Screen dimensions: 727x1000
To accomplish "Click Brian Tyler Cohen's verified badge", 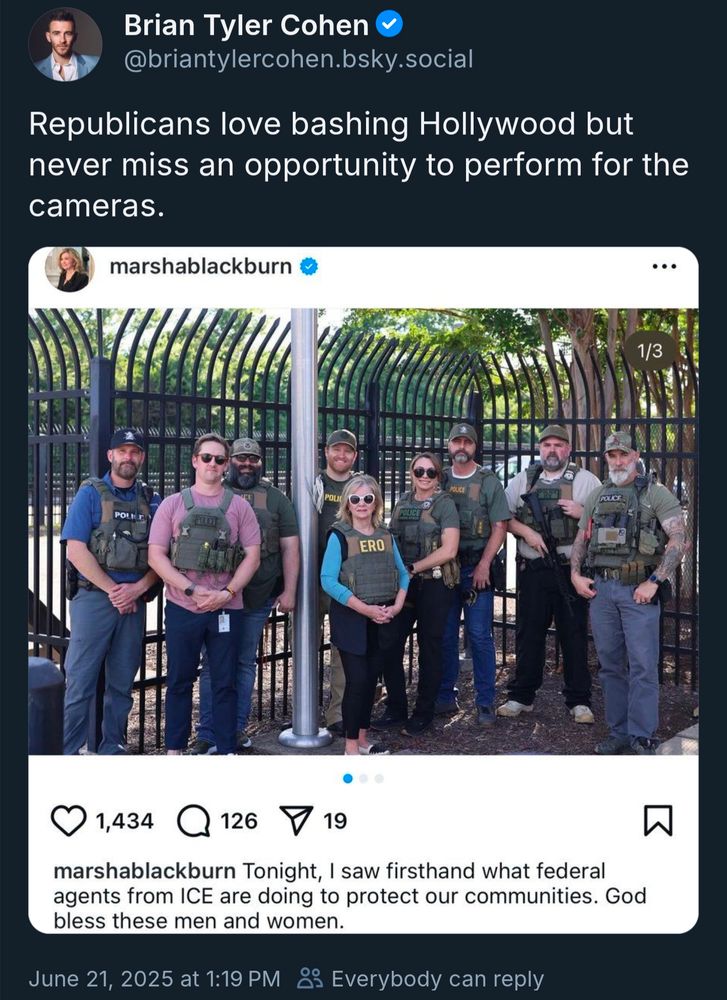I will [389, 25].
